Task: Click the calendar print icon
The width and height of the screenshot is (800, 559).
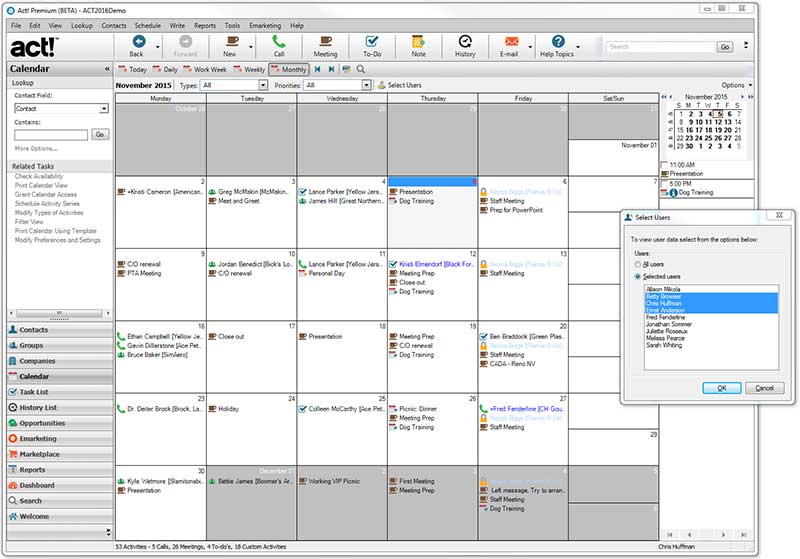Action: (x=346, y=69)
